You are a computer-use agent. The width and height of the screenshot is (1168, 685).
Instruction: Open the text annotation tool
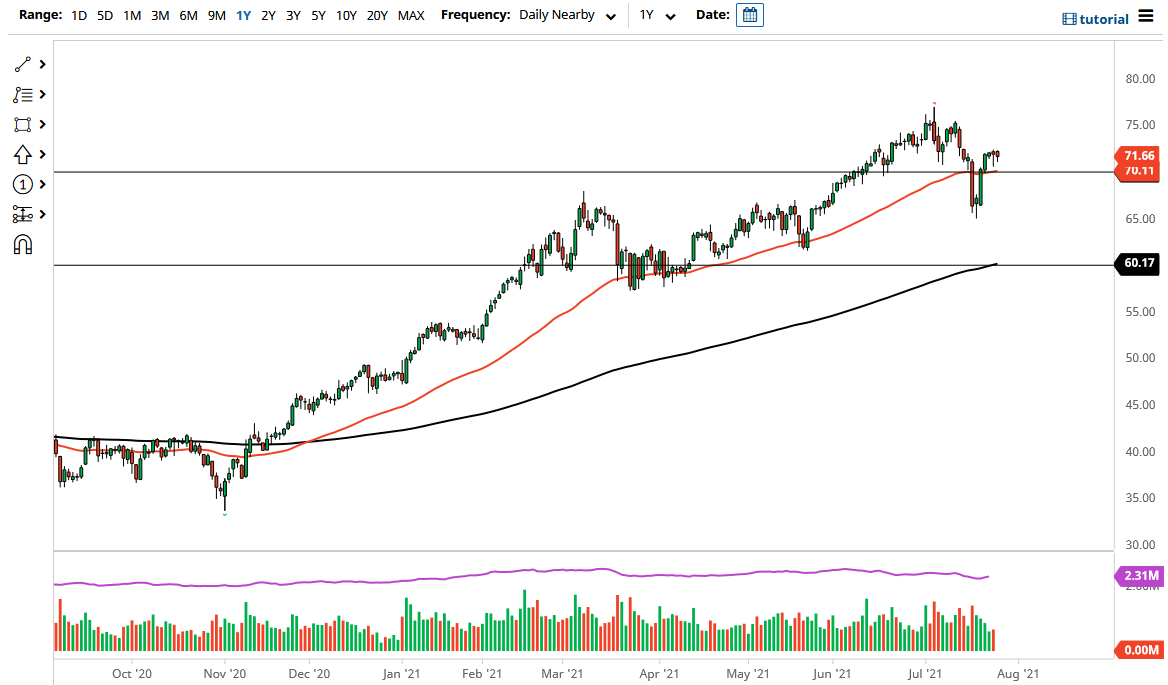click(x=21, y=94)
